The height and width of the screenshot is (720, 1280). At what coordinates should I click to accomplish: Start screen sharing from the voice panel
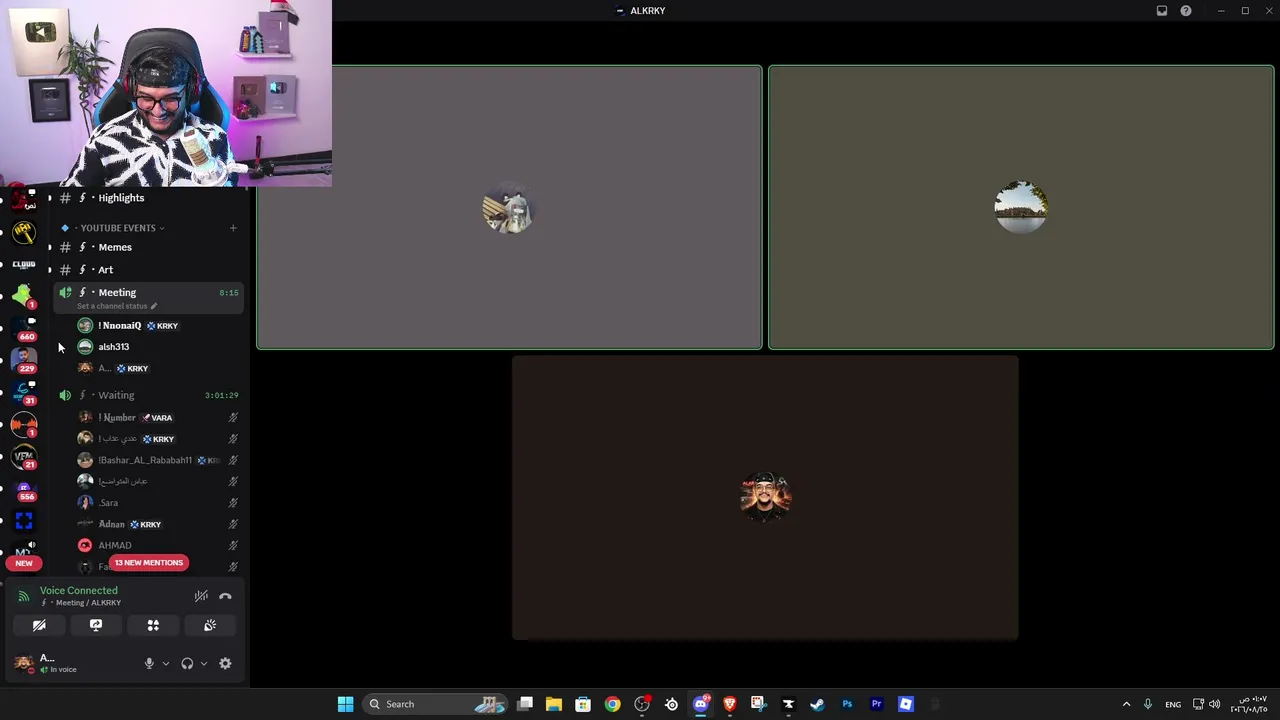coord(96,625)
